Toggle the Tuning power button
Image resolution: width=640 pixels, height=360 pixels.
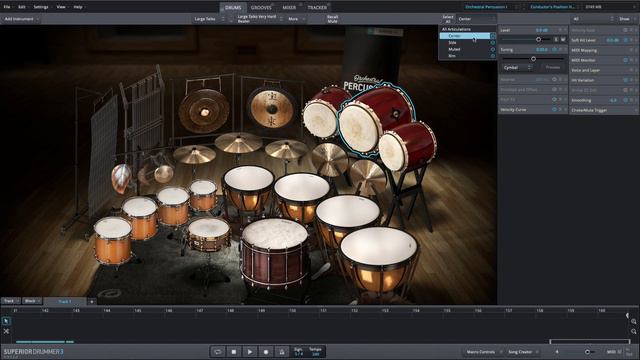[554, 49]
